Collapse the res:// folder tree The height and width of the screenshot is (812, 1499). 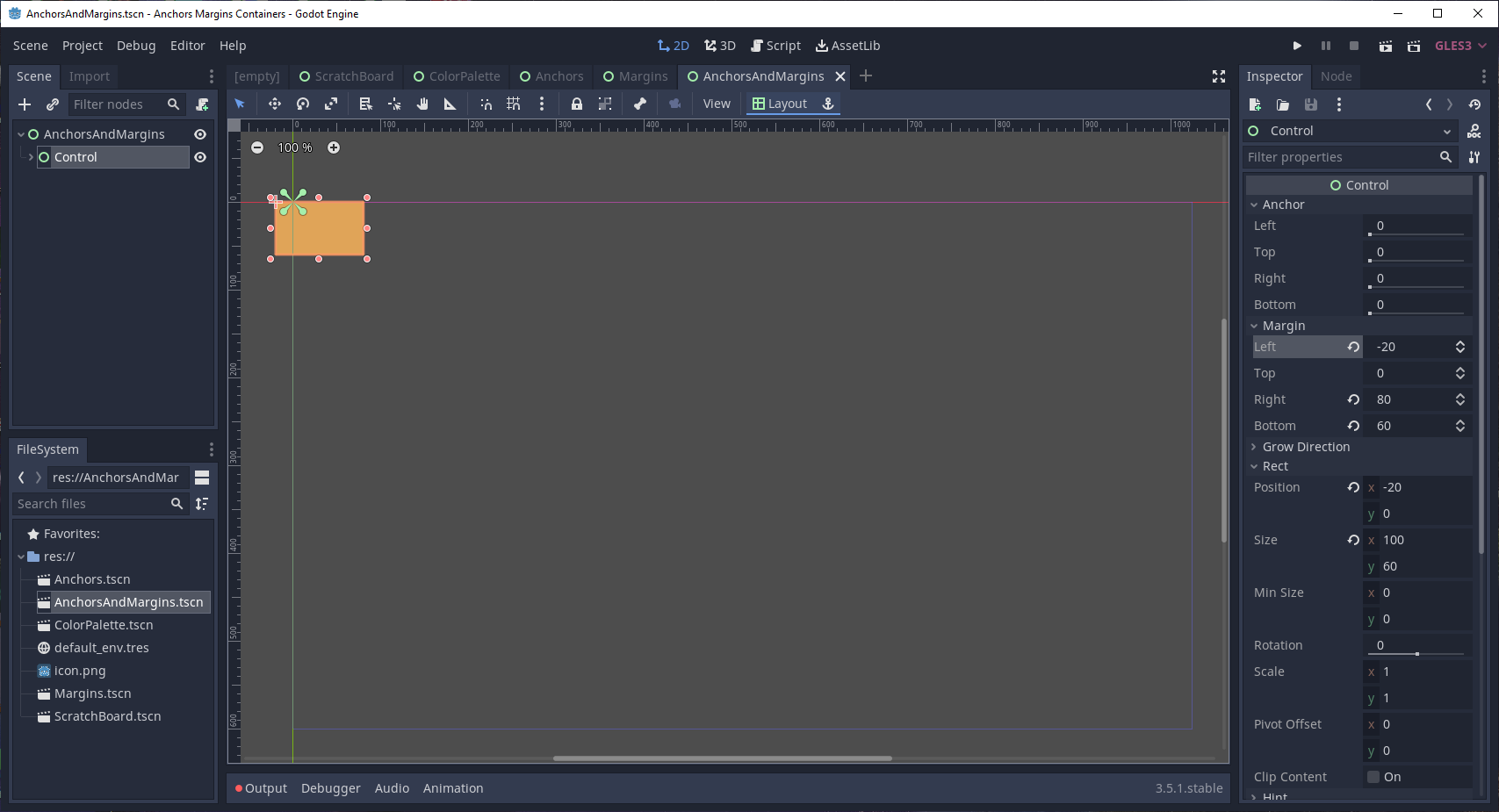pyautogui.click(x=20, y=557)
